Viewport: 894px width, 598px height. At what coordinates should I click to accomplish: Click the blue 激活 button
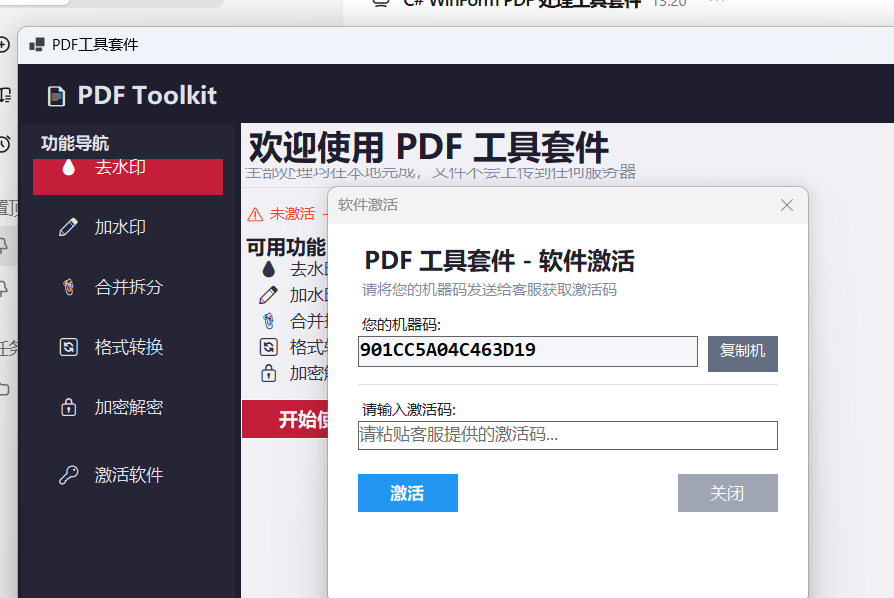click(408, 493)
